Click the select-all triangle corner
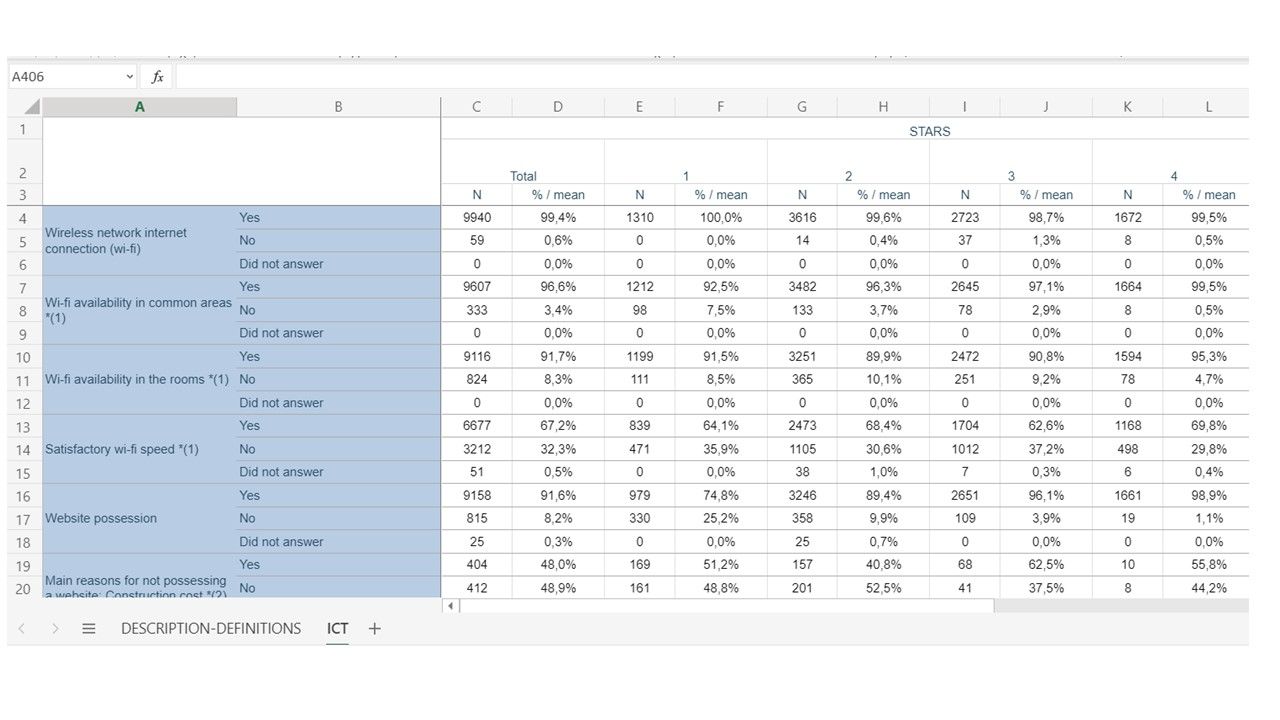This screenshot has width=1280, height=720. pyautogui.click(x=32, y=107)
